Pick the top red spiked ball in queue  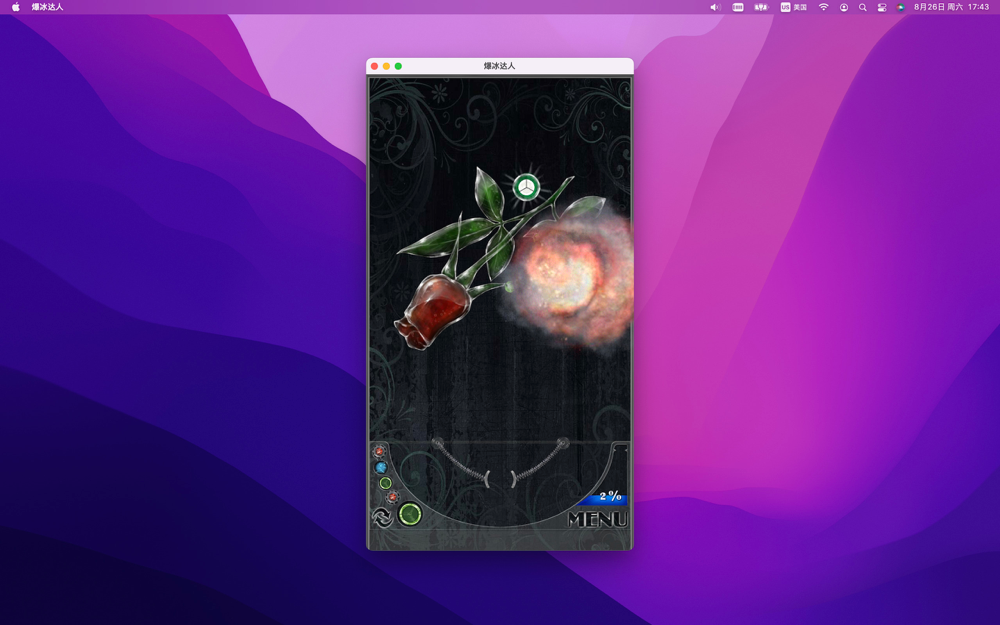coord(379,452)
